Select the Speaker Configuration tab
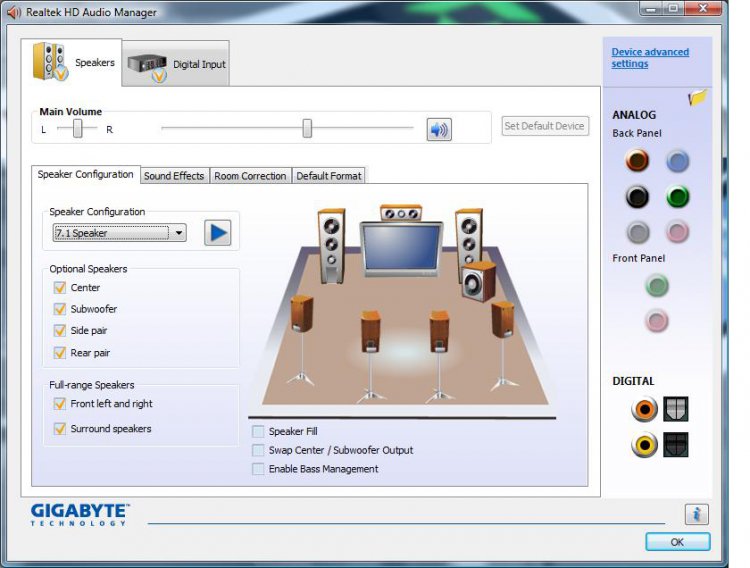This screenshot has width=750, height=568. 86,174
